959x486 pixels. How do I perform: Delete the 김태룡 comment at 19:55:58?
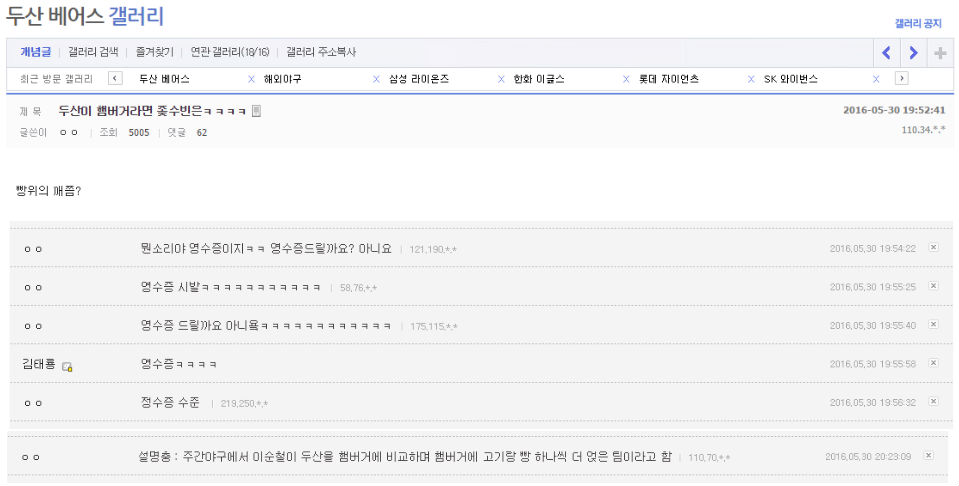[933, 363]
